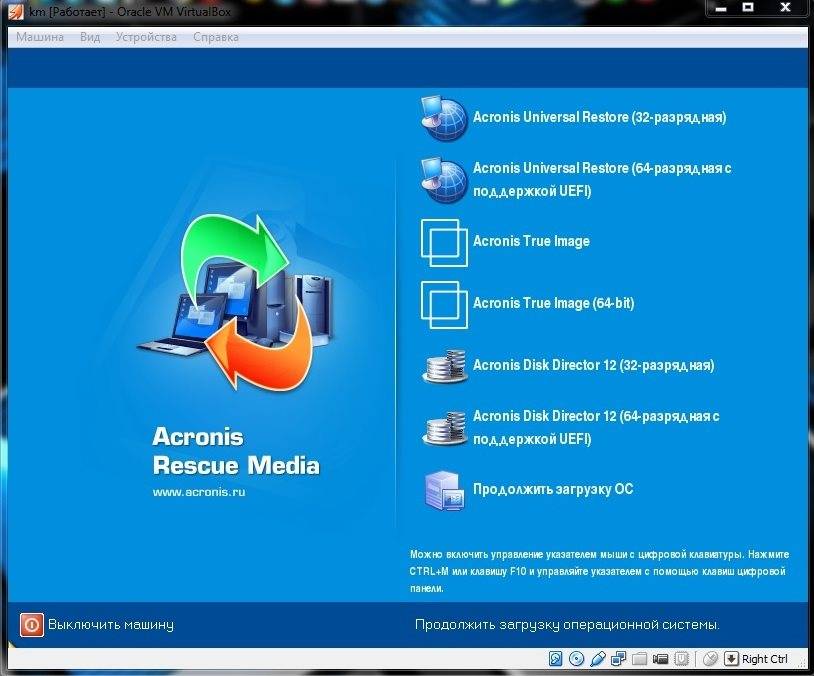Click the computer icon beside Продолжить загрузку ОС
The height and width of the screenshot is (676, 814).
444,490
